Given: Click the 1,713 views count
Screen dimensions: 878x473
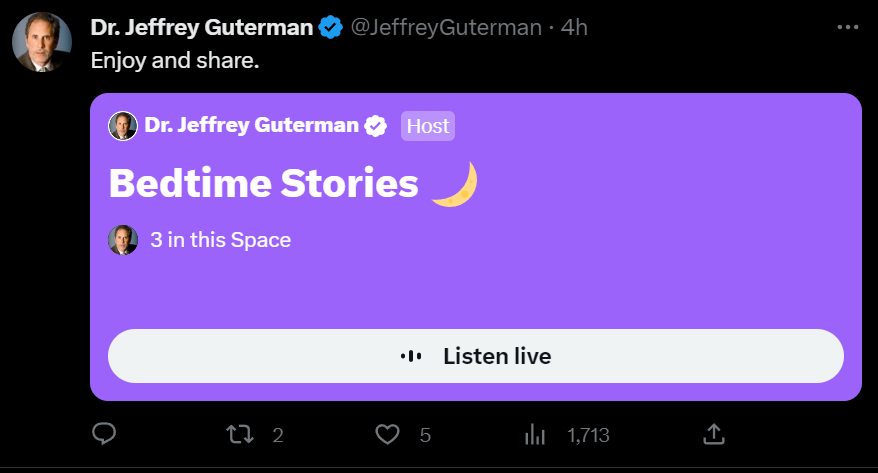Looking at the screenshot, I should [x=588, y=435].
